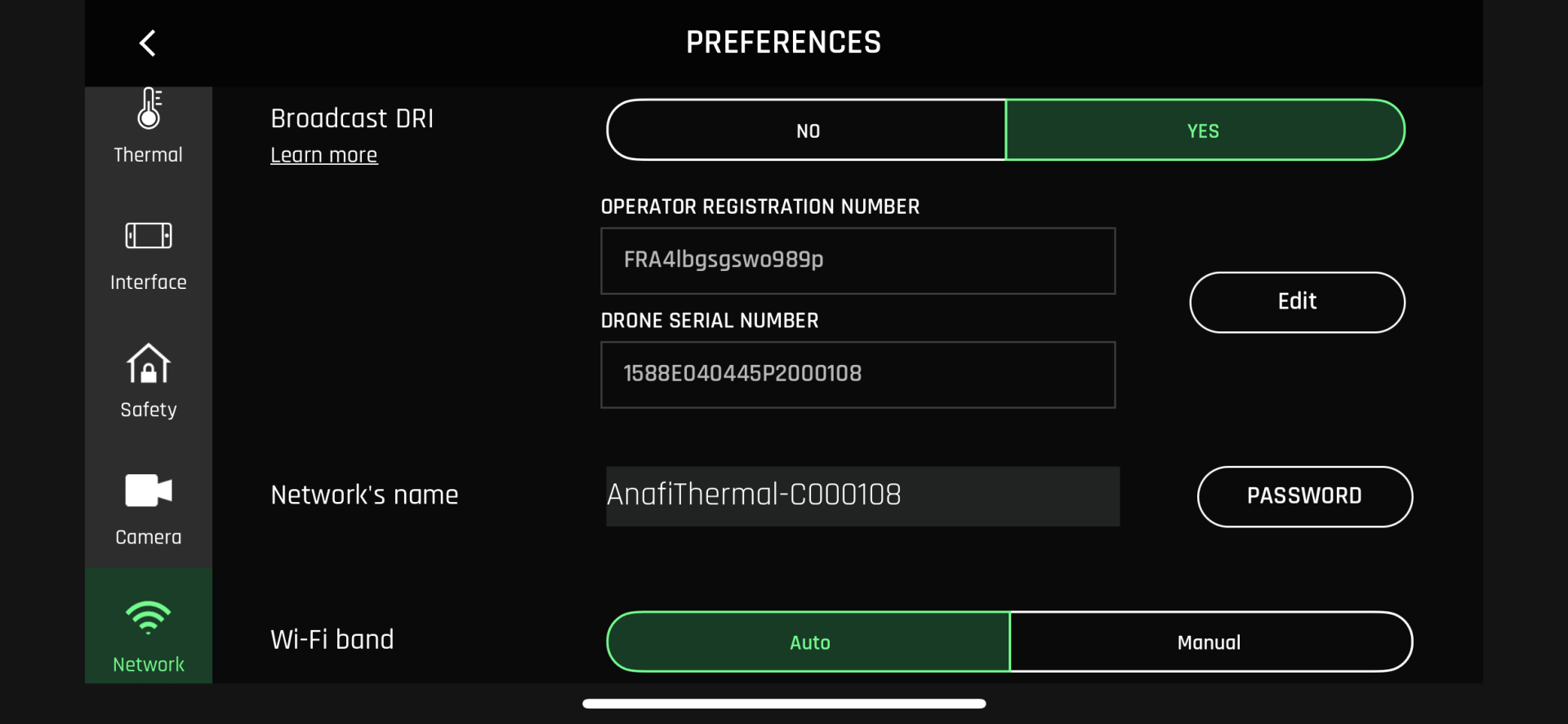Set Broadcast DRI to NO
This screenshot has height=724, width=1568.
807,131
